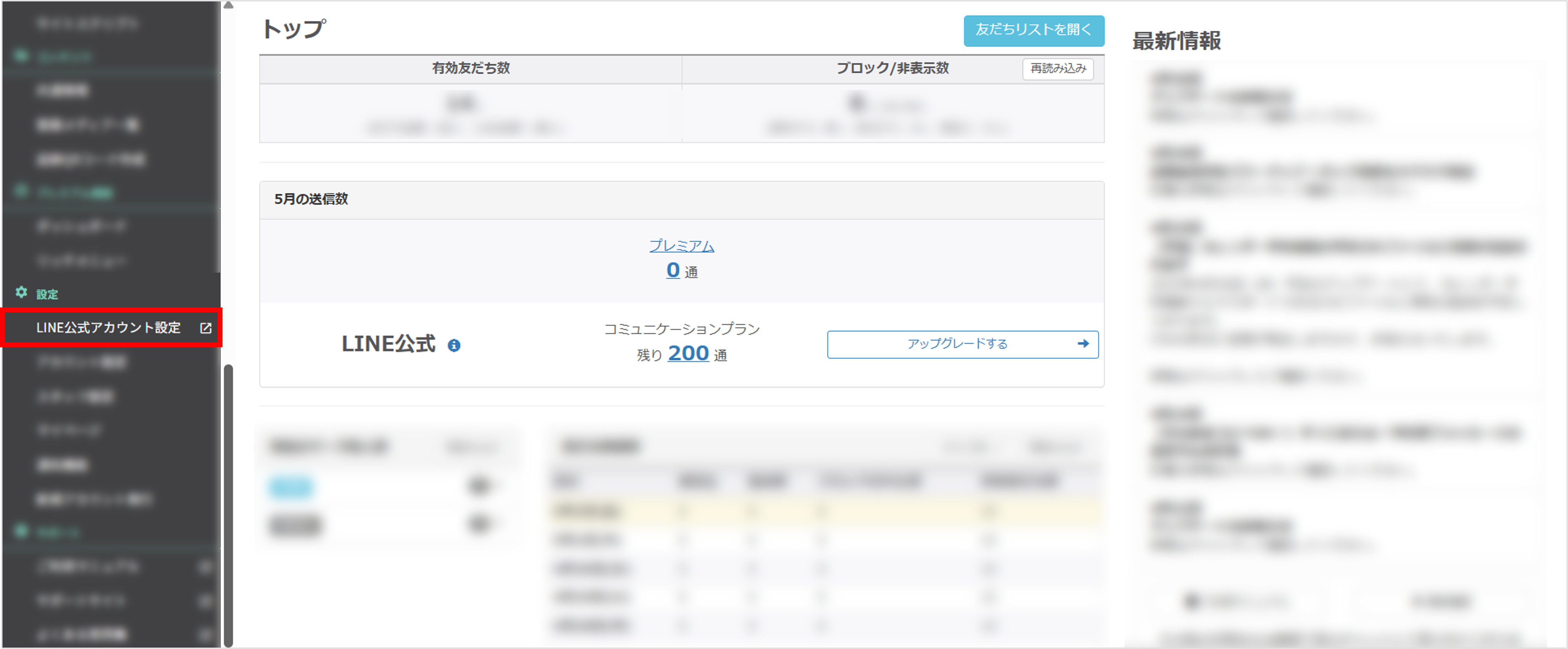Image resolution: width=1568 pixels, height=649 pixels.
Task: Click the 0 通 premium message count link
Action: (x=673, y=271)
